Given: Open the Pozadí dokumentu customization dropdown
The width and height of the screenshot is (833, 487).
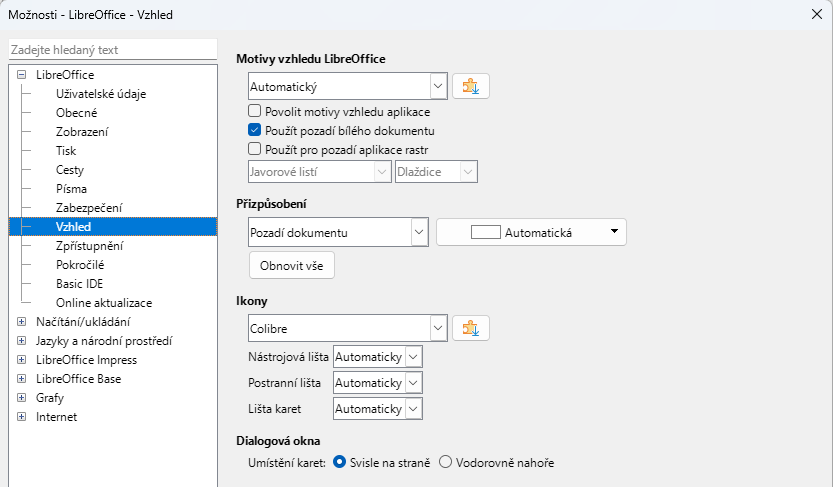Looking at the screenshot, I should 338,232.
